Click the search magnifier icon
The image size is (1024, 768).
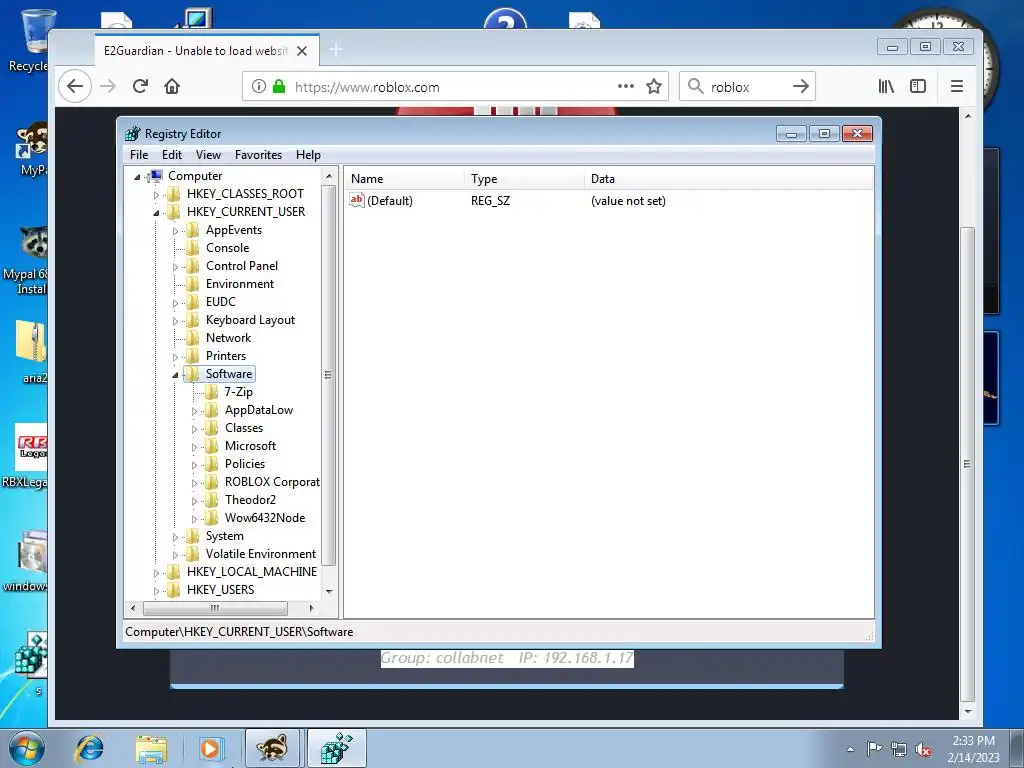696,86
